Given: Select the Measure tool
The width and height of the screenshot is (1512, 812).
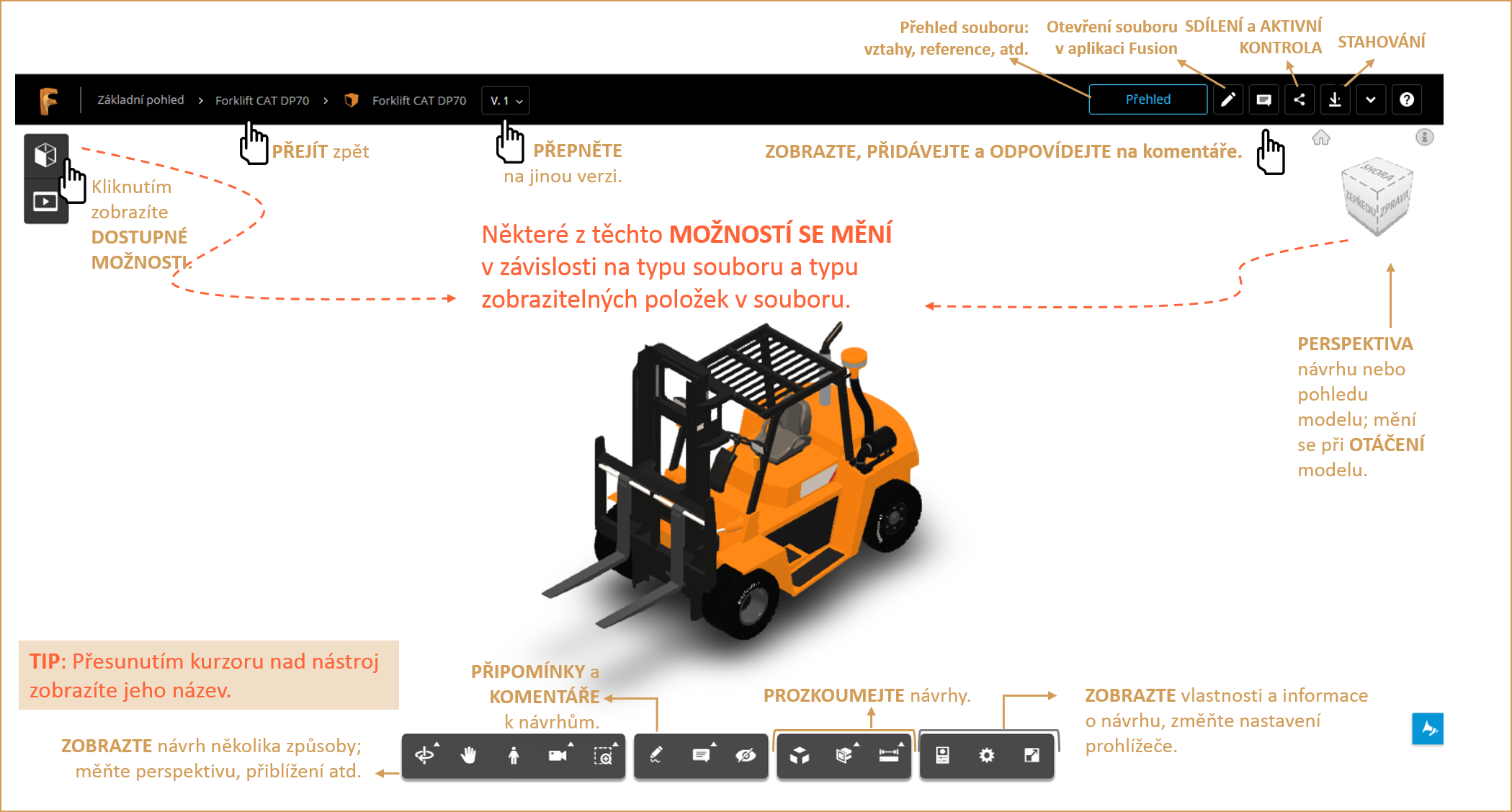Looking at the screenshot, I should tap(889, 755).
